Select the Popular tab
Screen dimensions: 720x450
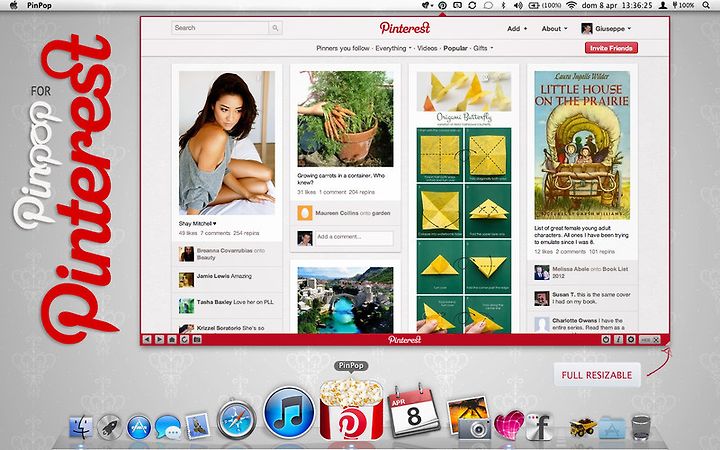(x=455, y=48)
